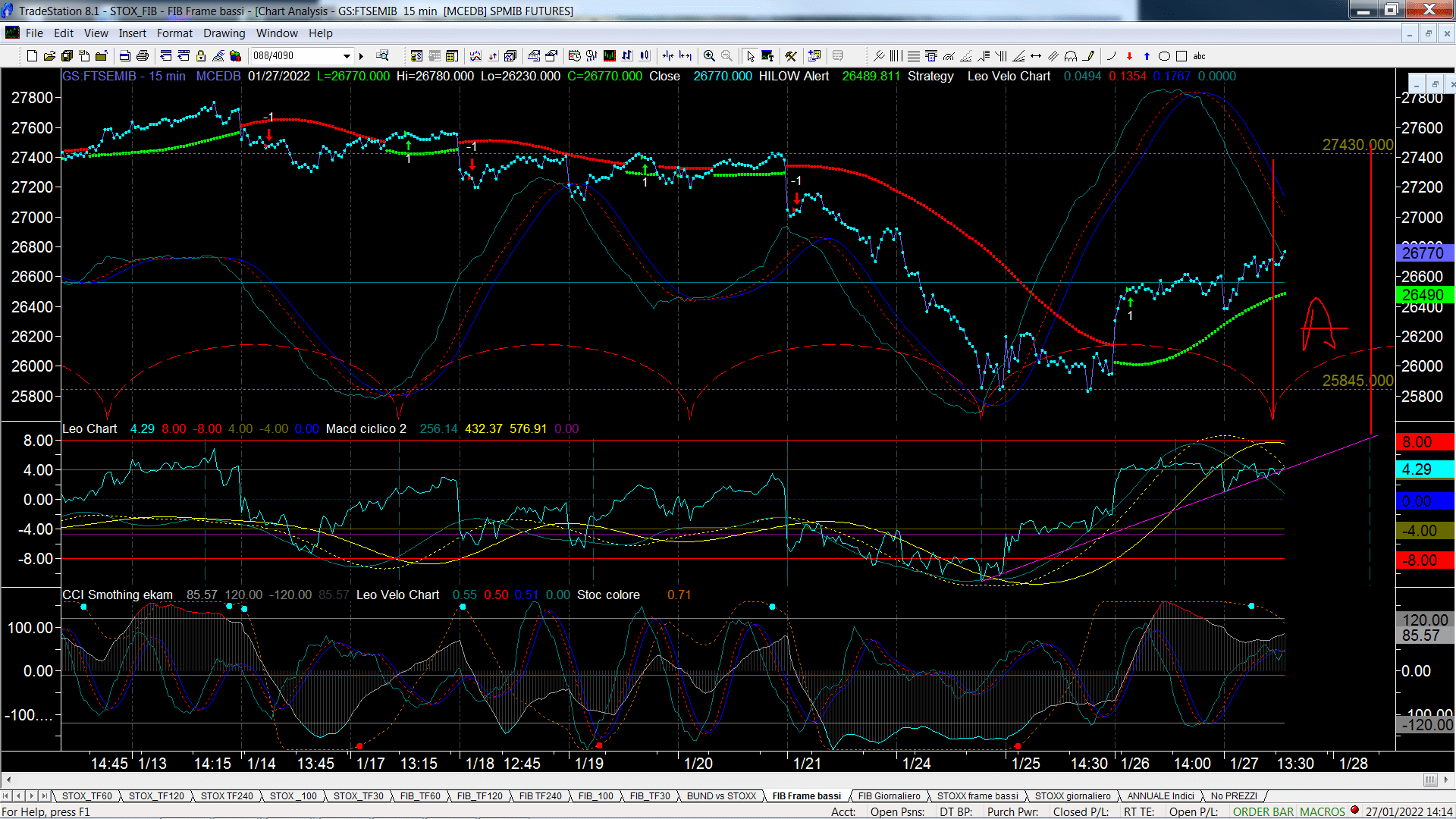Click the expand bar spacing icon
The image size is (1456, 819).
[686, 55]
